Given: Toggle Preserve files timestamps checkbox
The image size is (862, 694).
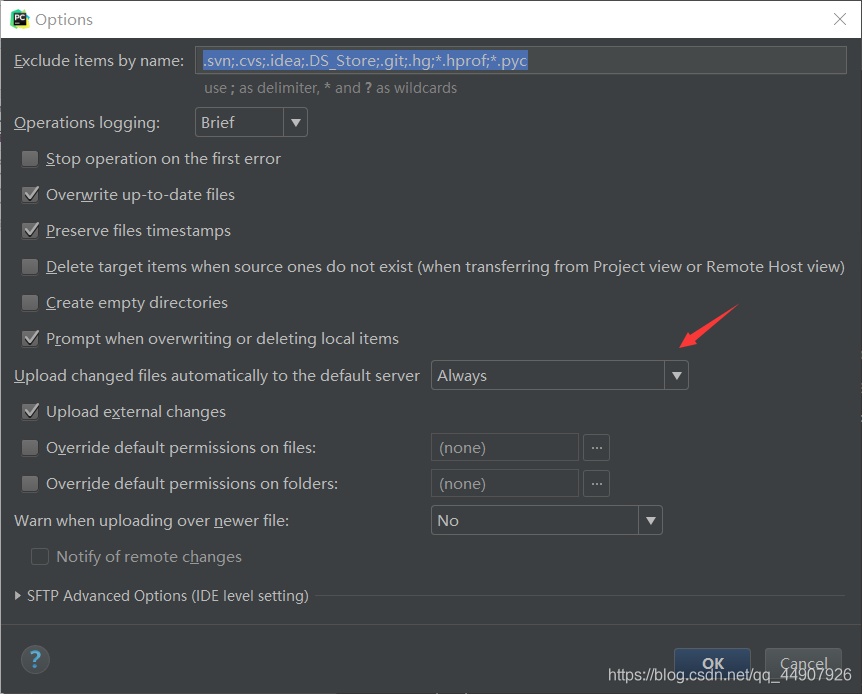Looking at the screenshot, I should (30, 231).
